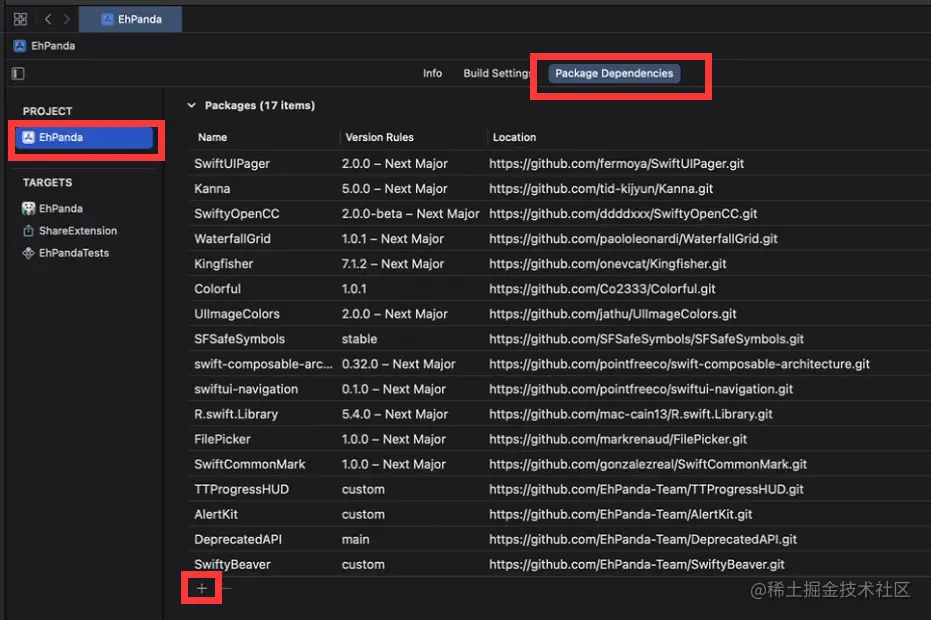The width and height of the screenshot is (931, 620).
Task: Click the ShareExtension target icon
Action: click(x=28, y=230)
